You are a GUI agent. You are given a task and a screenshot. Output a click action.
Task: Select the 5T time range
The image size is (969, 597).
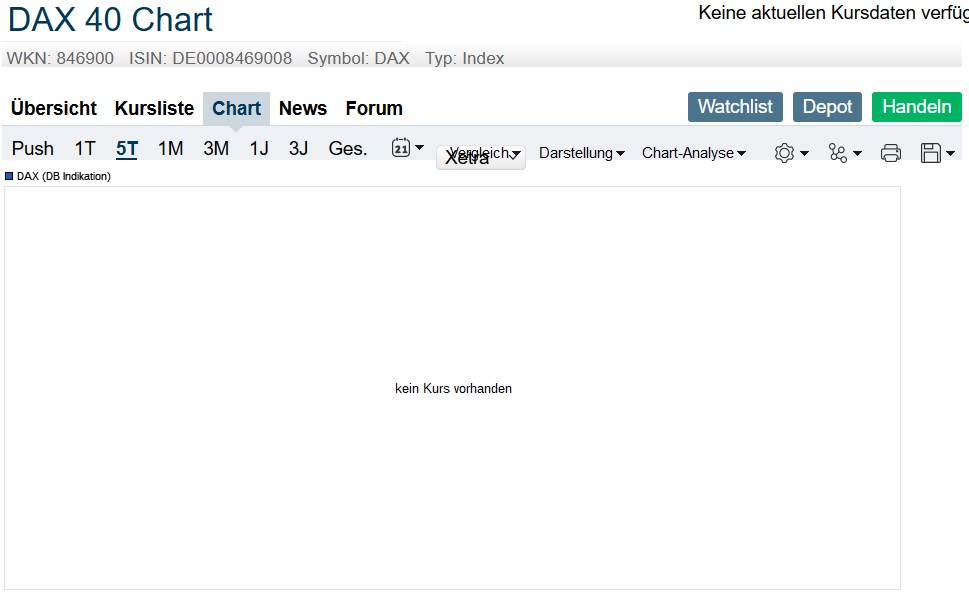point(127,148)
